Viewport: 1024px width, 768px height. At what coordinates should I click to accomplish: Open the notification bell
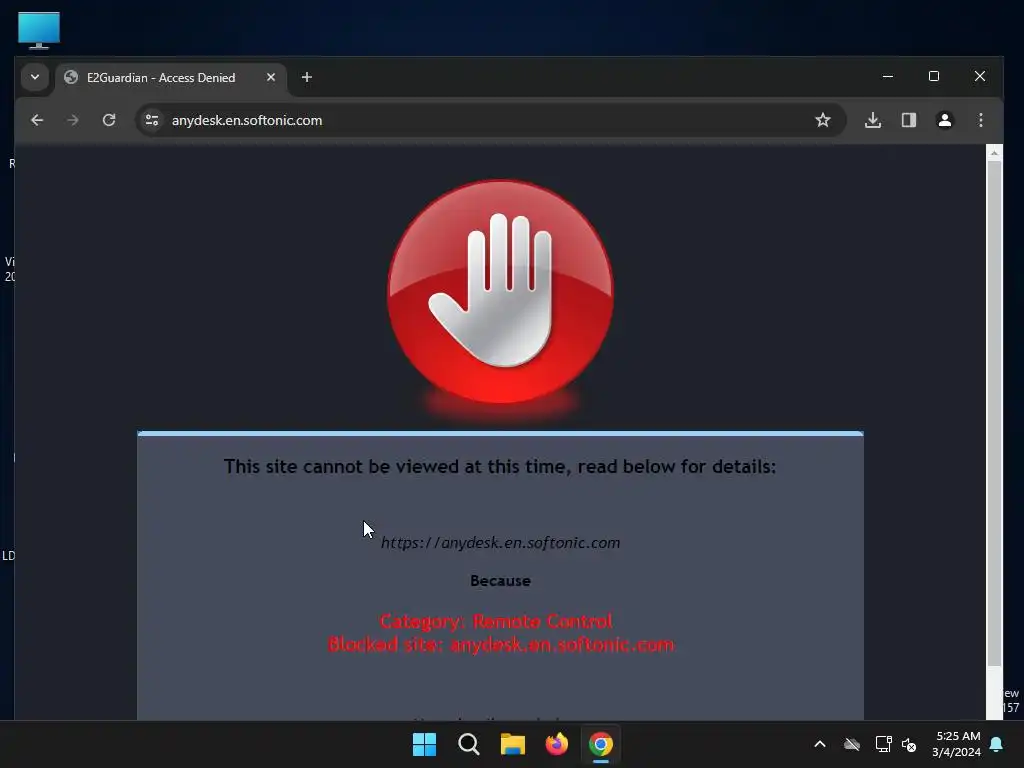(997, 744)
